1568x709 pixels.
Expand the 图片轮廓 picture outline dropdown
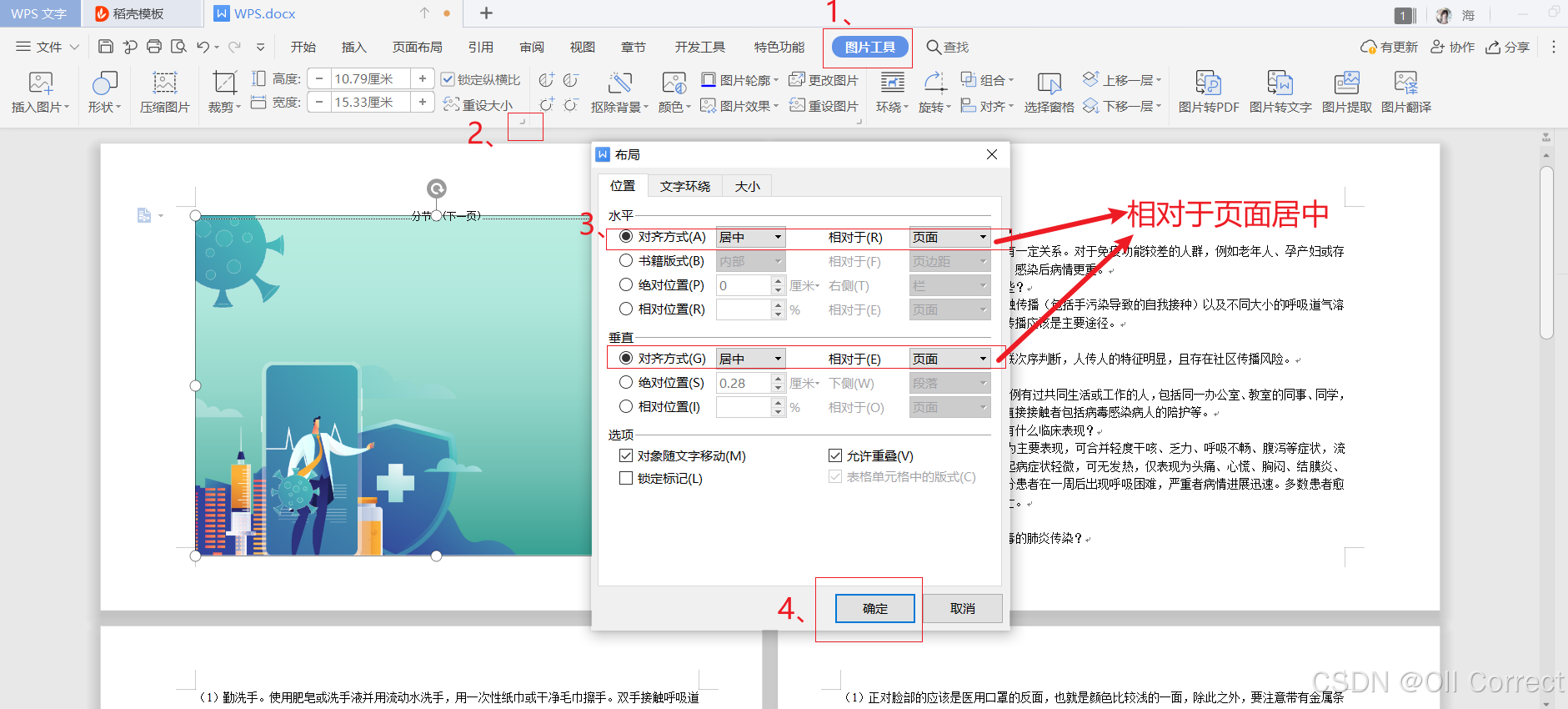(x=776, y=80)
